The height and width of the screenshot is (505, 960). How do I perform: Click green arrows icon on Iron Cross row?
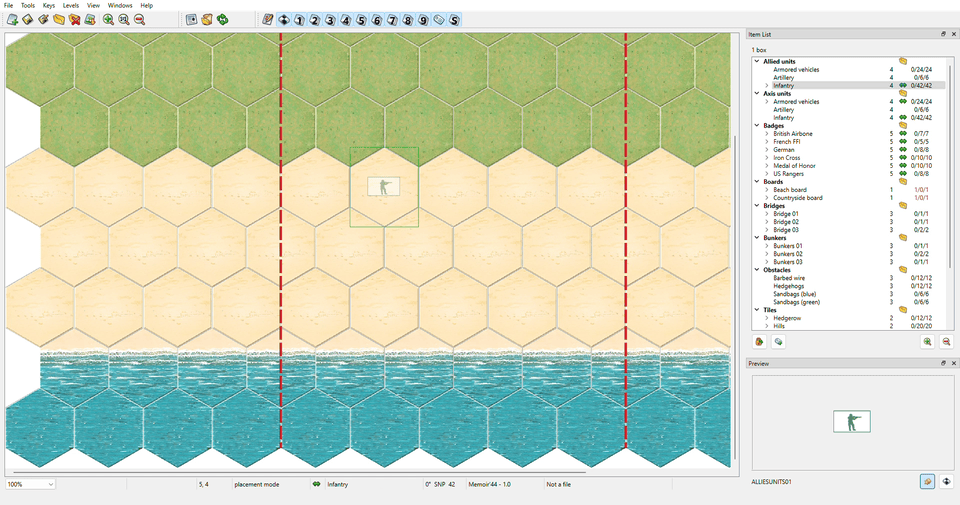(902, 157)
